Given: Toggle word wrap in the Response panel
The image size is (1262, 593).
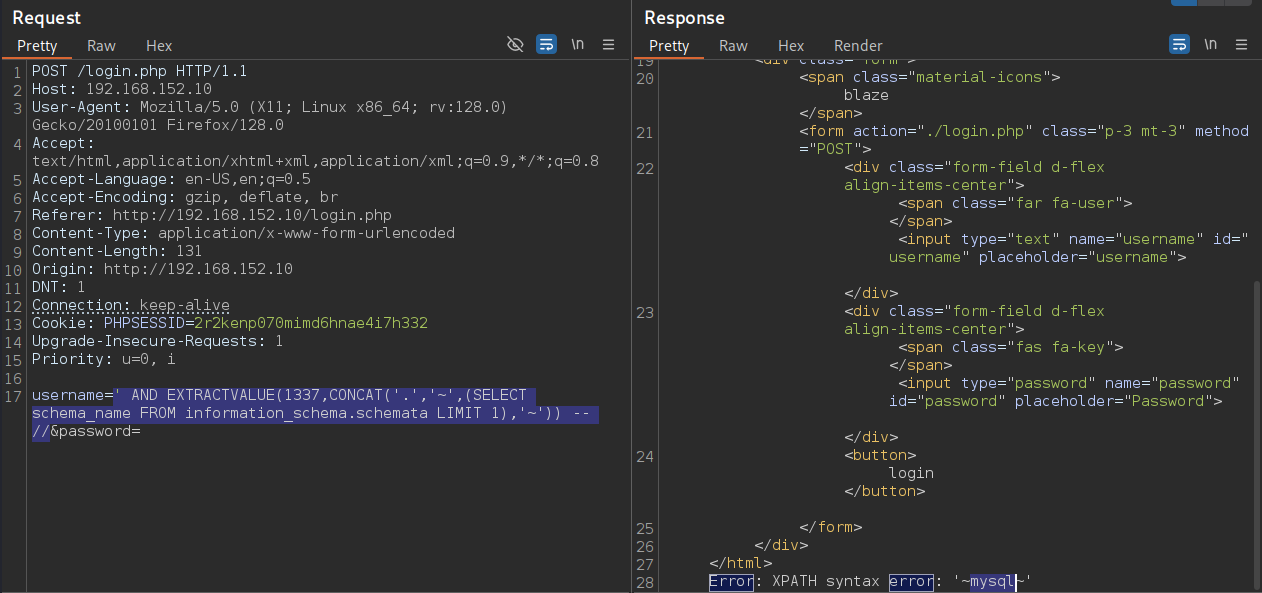Looking at the screenshot, I should pyautogui.click(x=1179, y=45).
